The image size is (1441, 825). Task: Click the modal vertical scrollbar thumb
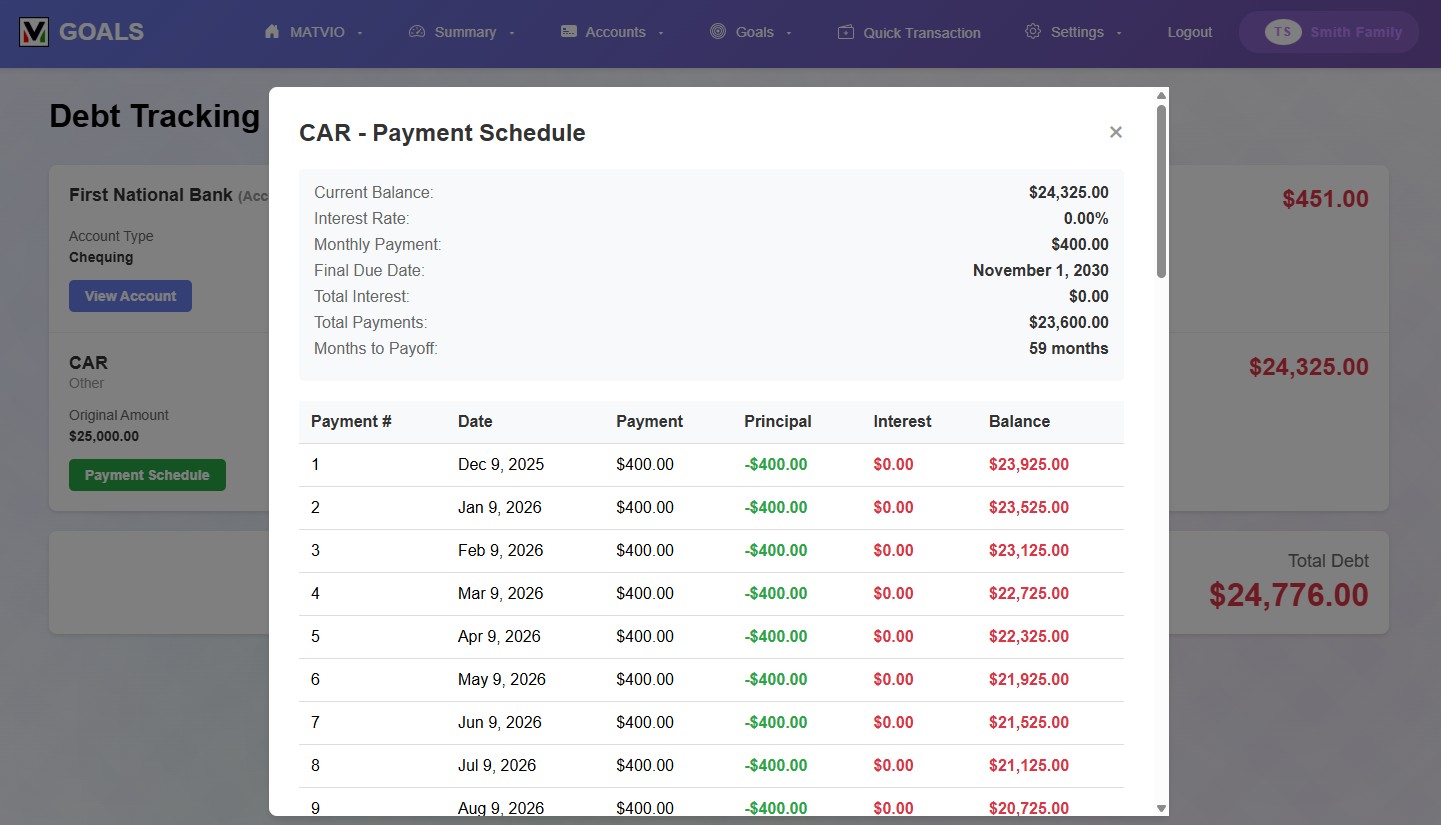tap(1161, 190)
